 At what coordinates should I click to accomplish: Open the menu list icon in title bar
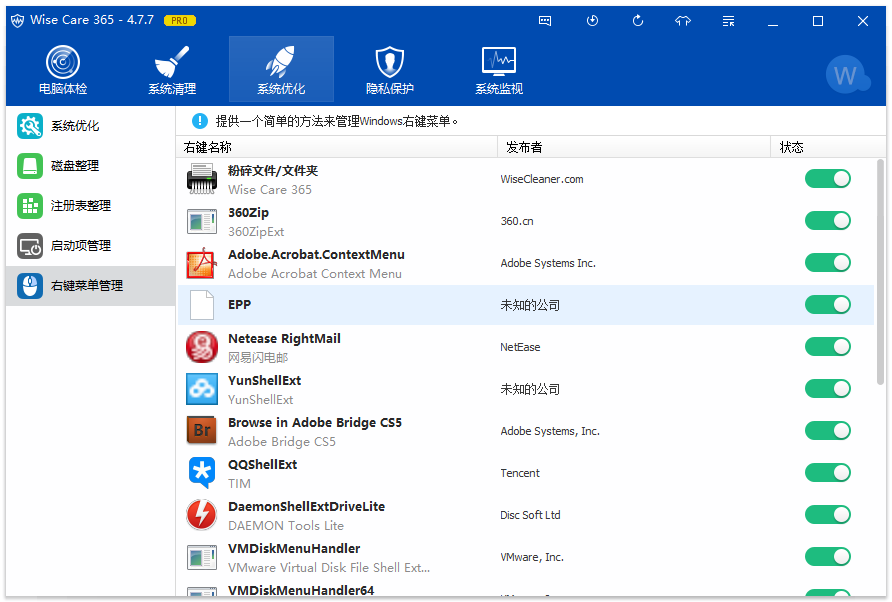(728, 21)
